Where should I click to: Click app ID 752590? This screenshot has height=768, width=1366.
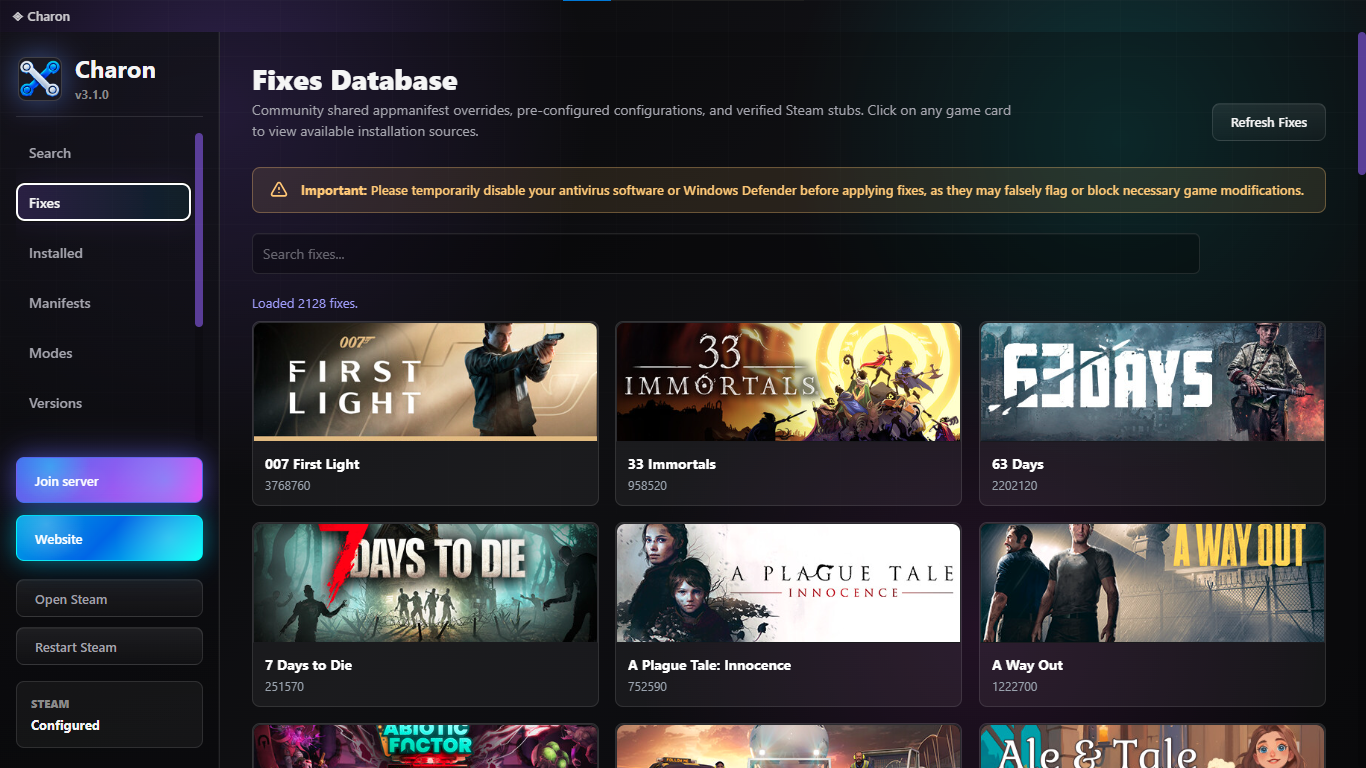647,687
